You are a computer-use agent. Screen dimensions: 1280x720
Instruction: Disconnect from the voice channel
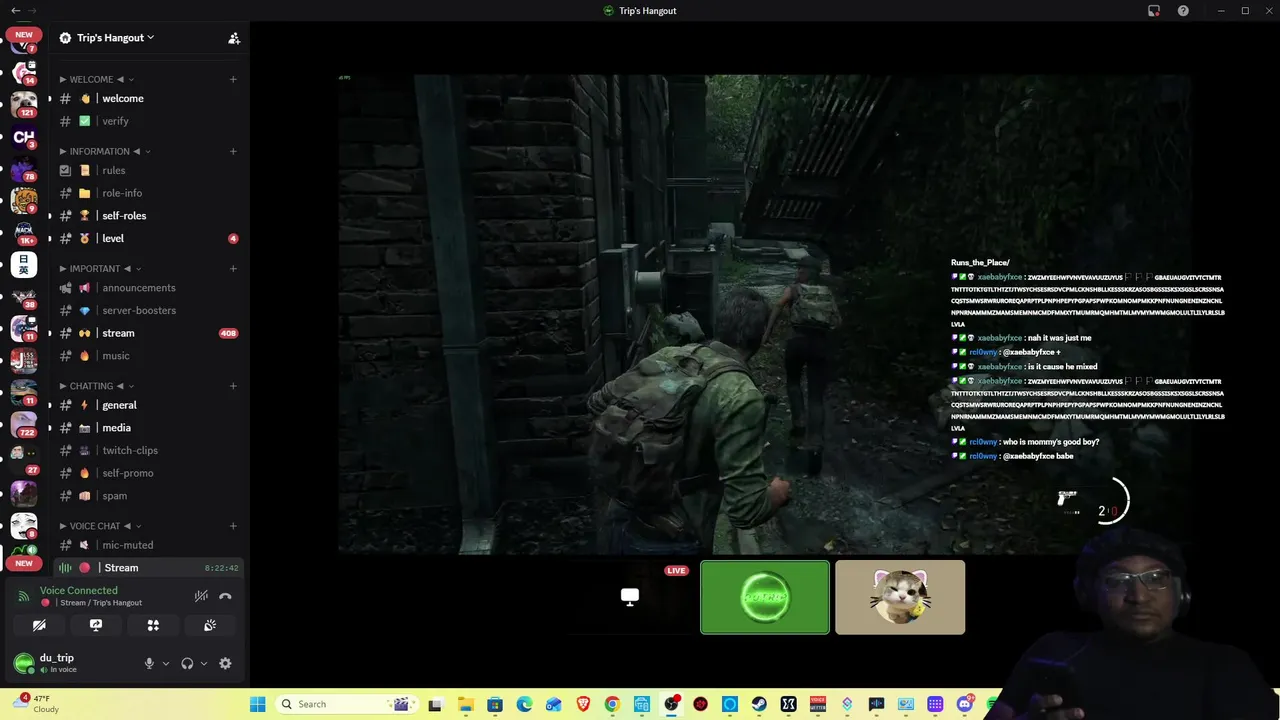(225, 596)
